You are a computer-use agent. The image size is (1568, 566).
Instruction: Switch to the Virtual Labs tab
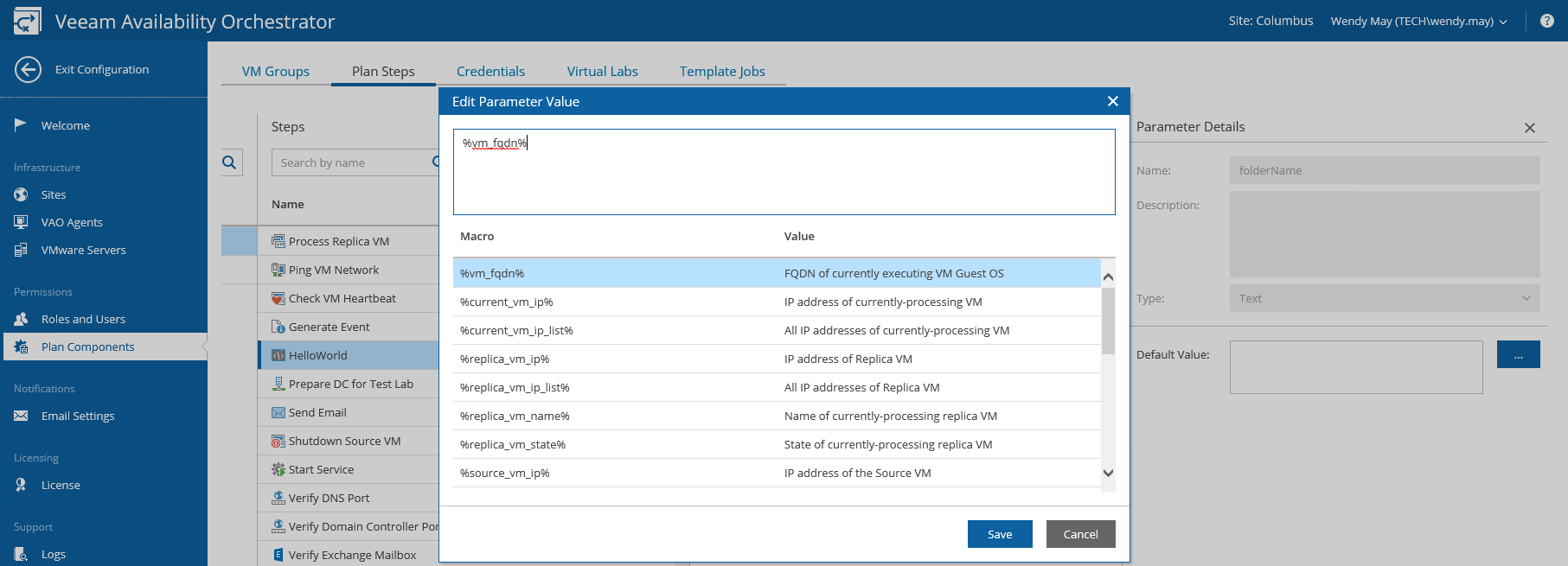coord(603,71)
